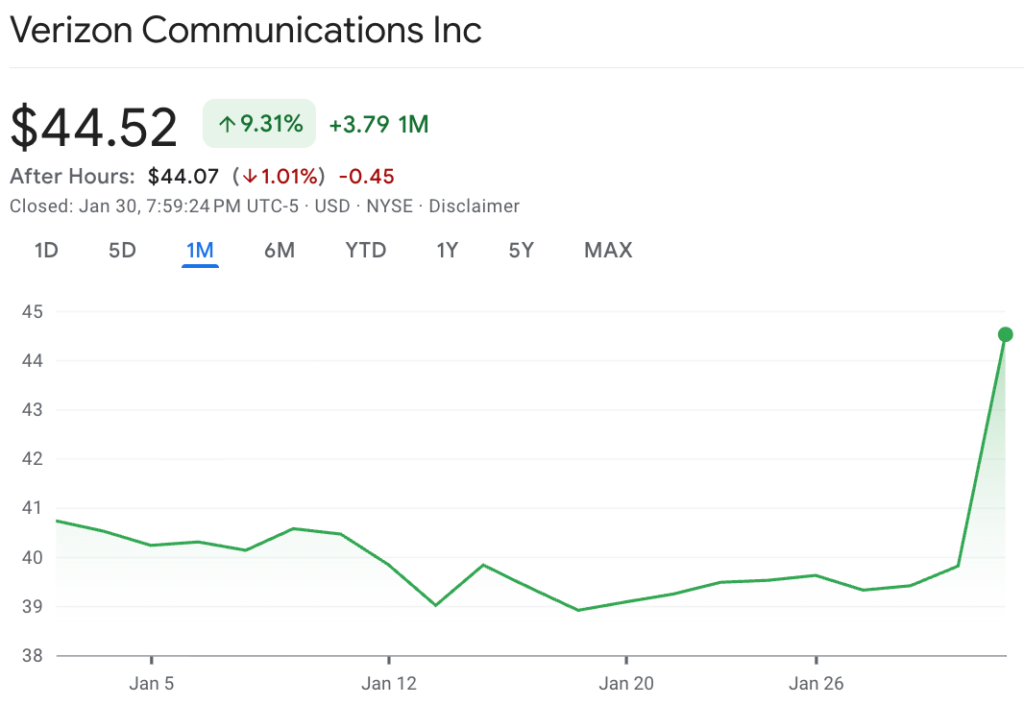Switch to the 5Y chart view

pyautogui.click(x=521, y=250)
